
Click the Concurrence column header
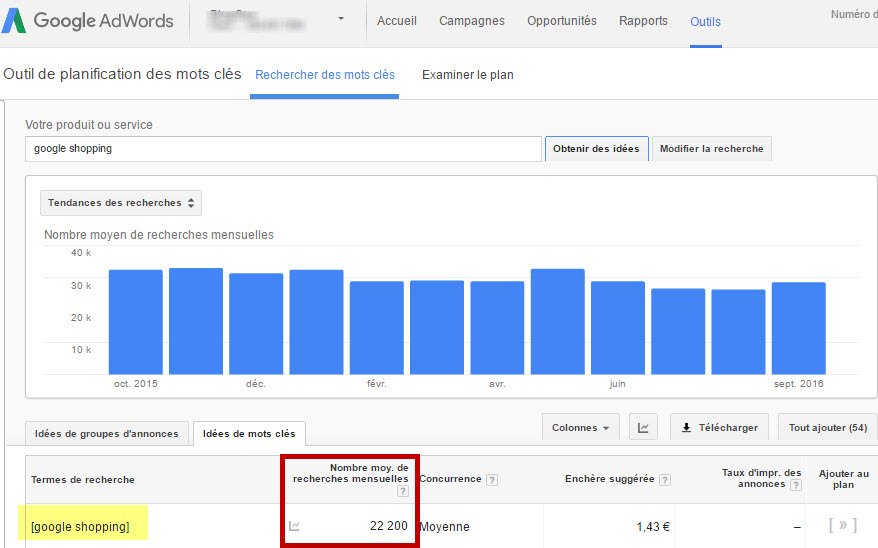click(x=450, y=479)
